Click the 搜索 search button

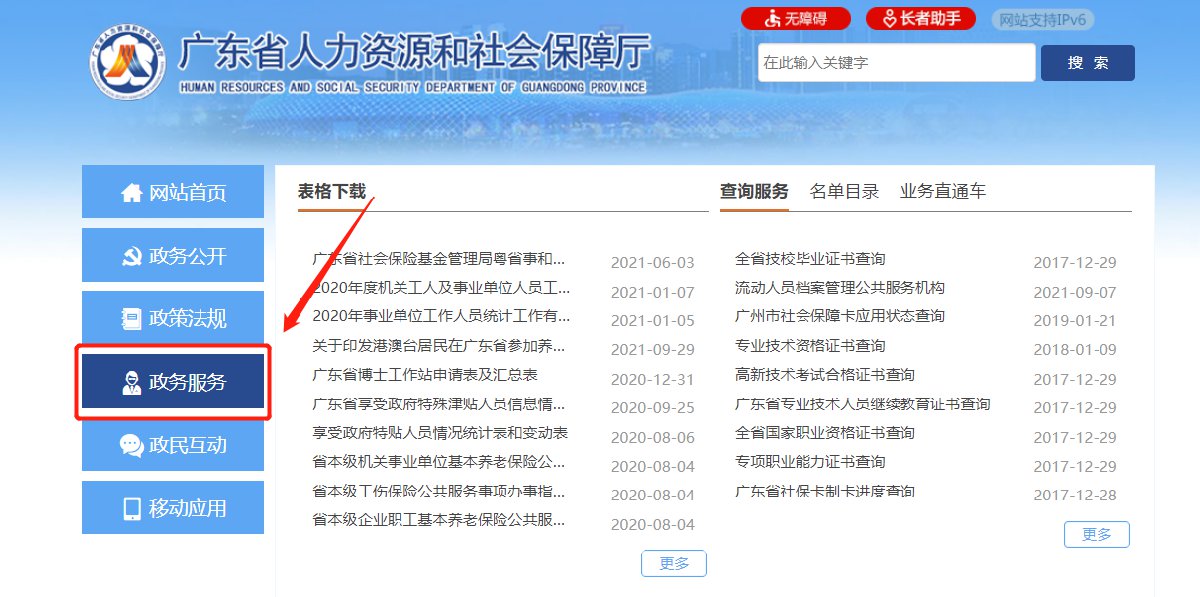pyautogui.click(x=1088, y=63)
